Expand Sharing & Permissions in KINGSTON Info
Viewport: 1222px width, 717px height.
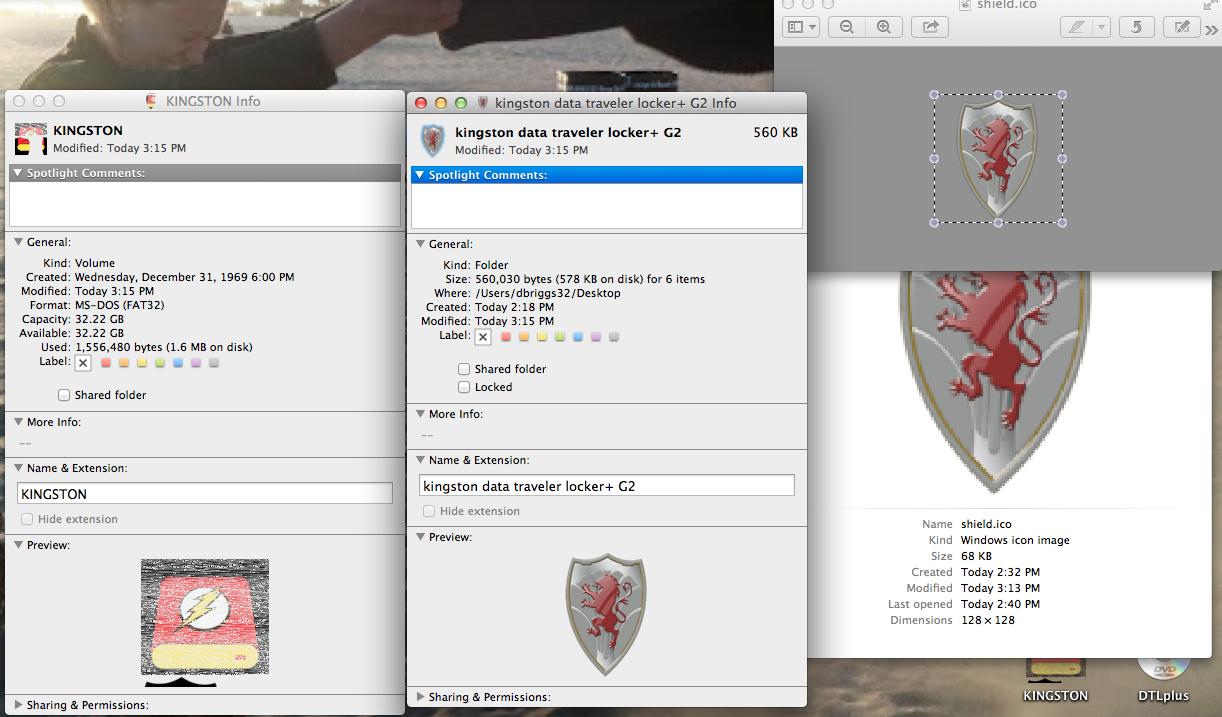tap(18, 705)
